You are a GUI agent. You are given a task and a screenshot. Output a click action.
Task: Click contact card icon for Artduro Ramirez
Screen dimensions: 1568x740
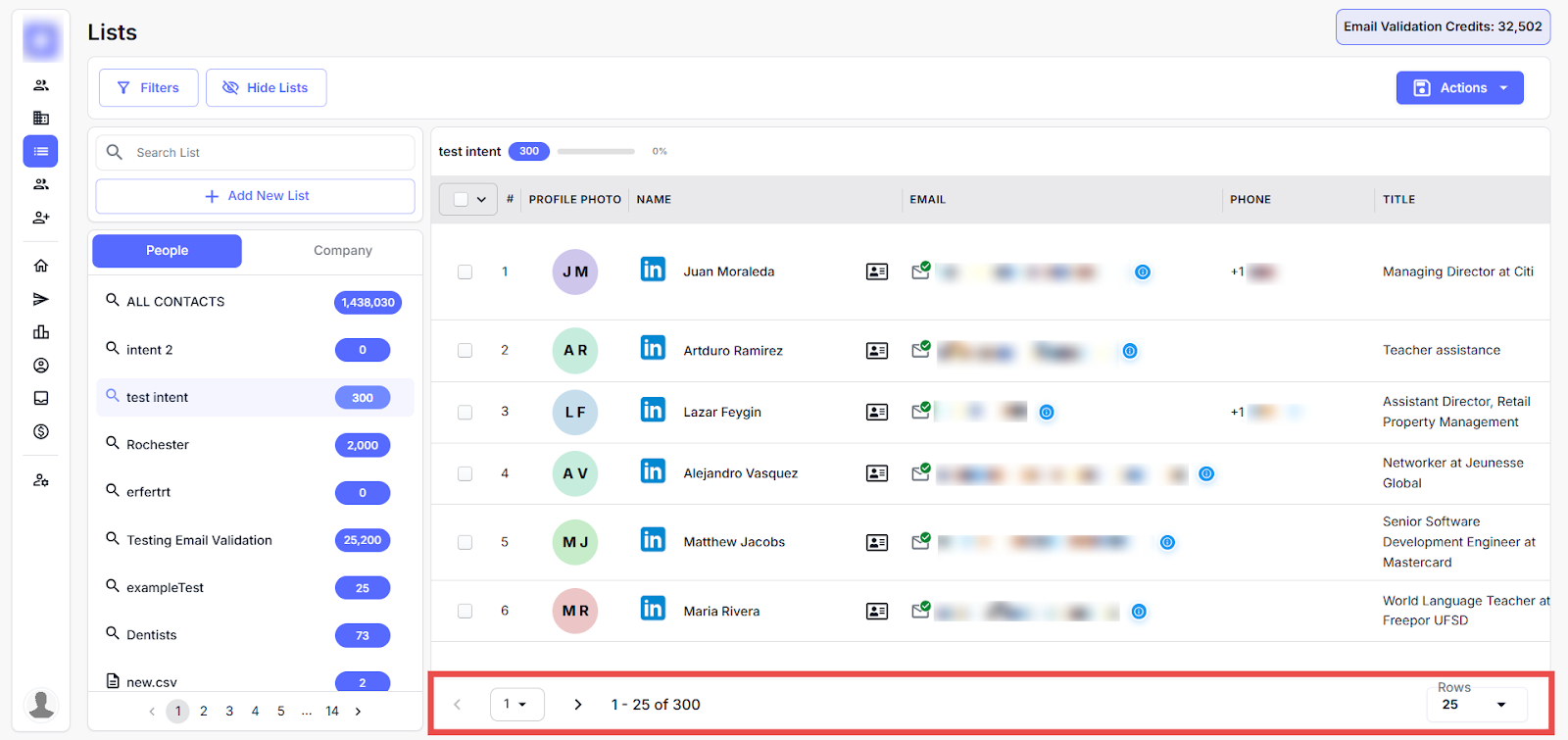click(x=877, y=351)
